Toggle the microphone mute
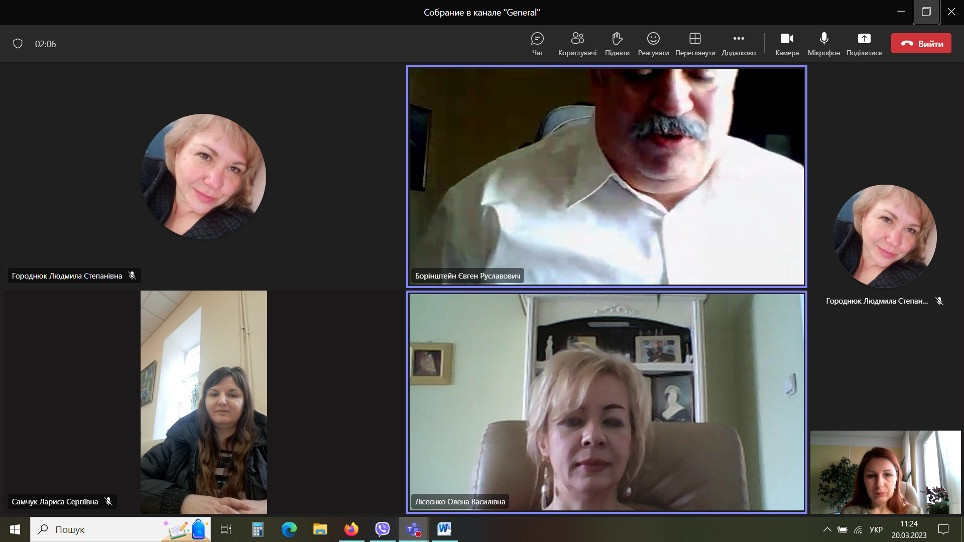 click(x=824, y=42)
